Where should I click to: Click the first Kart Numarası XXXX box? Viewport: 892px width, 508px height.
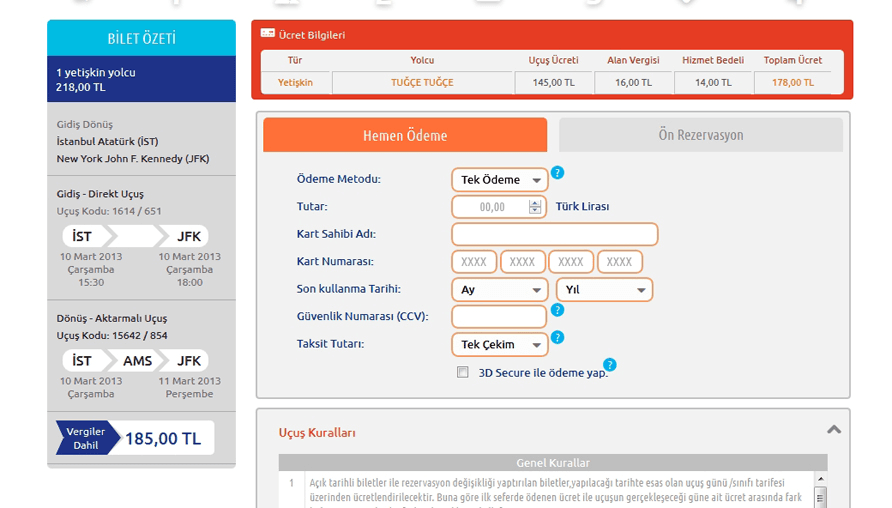coord(474,262)
